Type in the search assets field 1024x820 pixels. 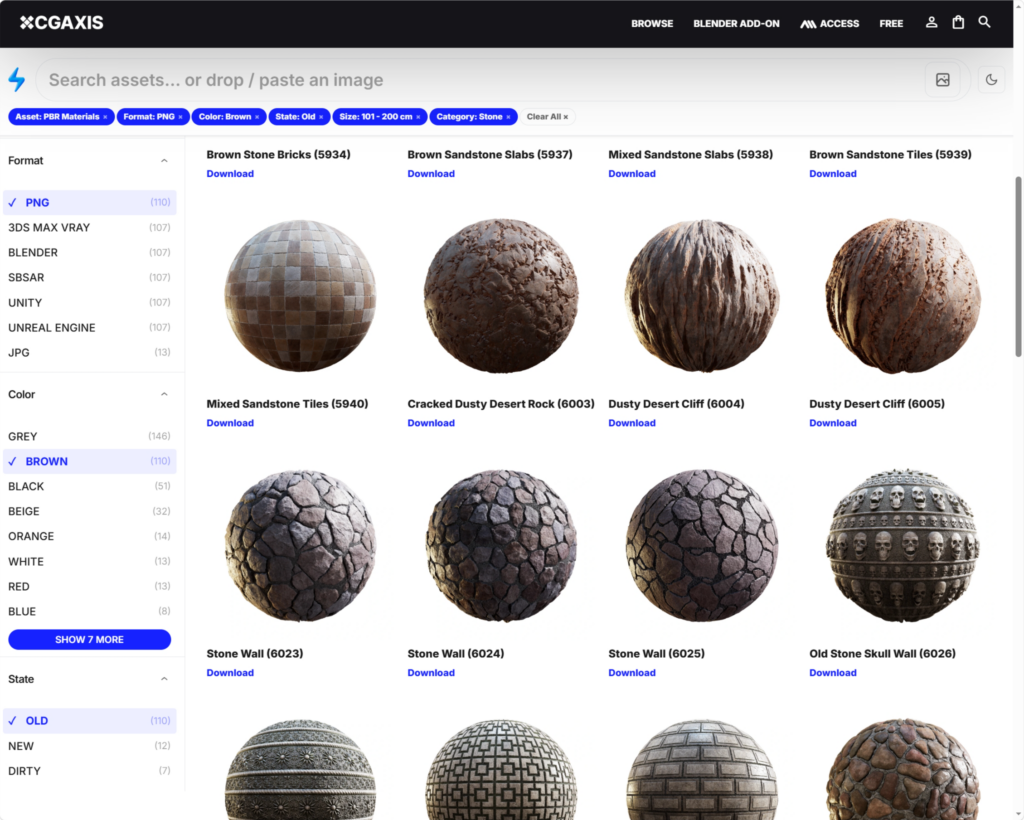click(x=480, y=80)
